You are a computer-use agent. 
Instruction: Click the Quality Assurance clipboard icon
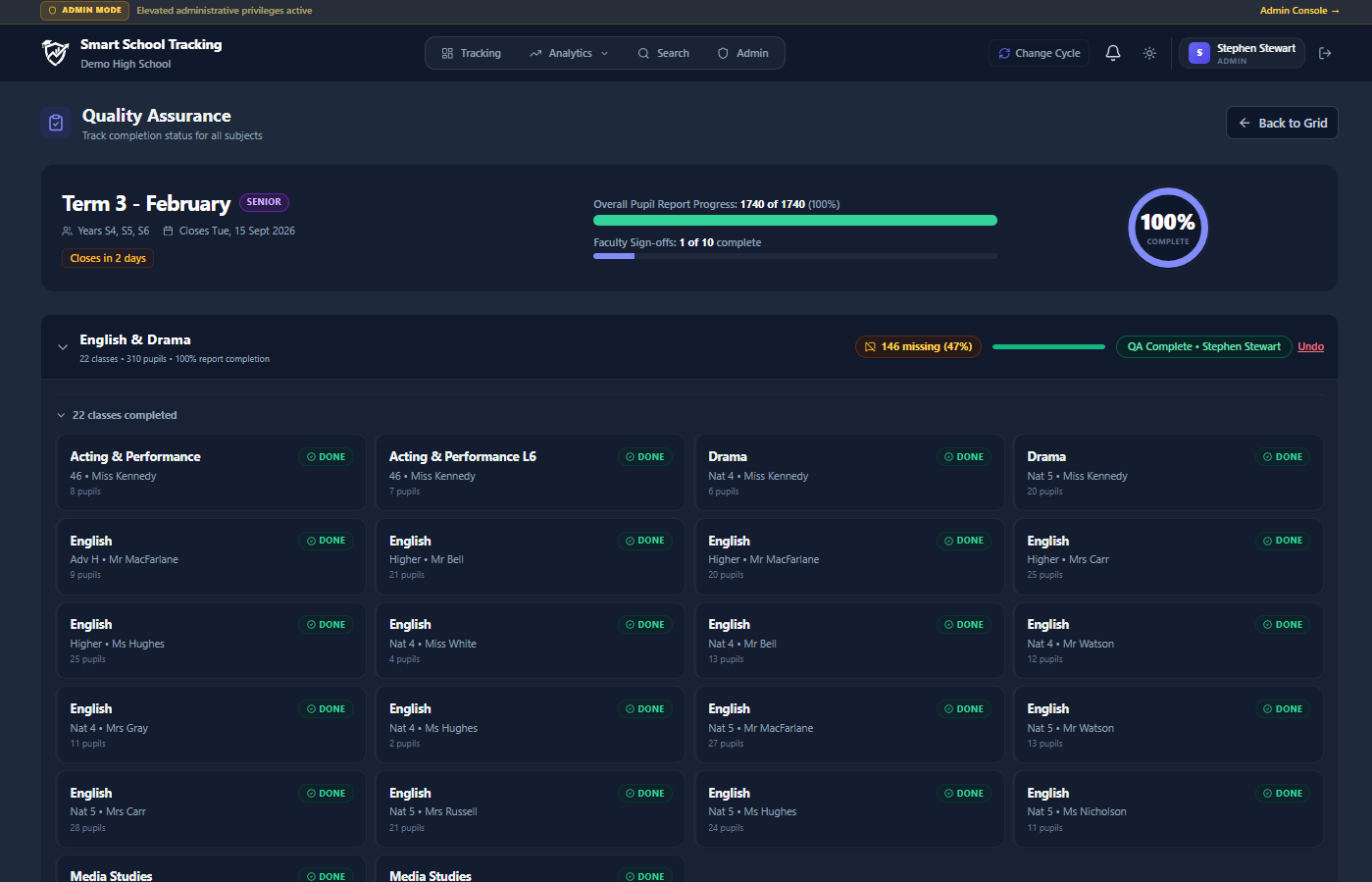click(x=56, y=123)
